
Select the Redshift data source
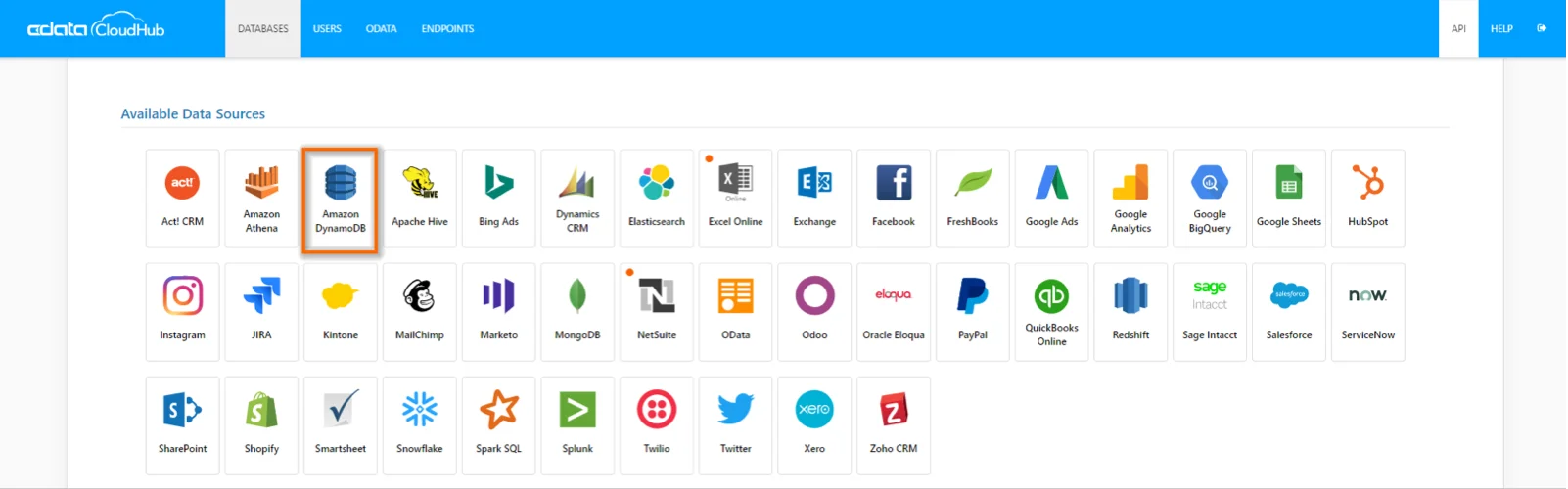point(1131,312)
